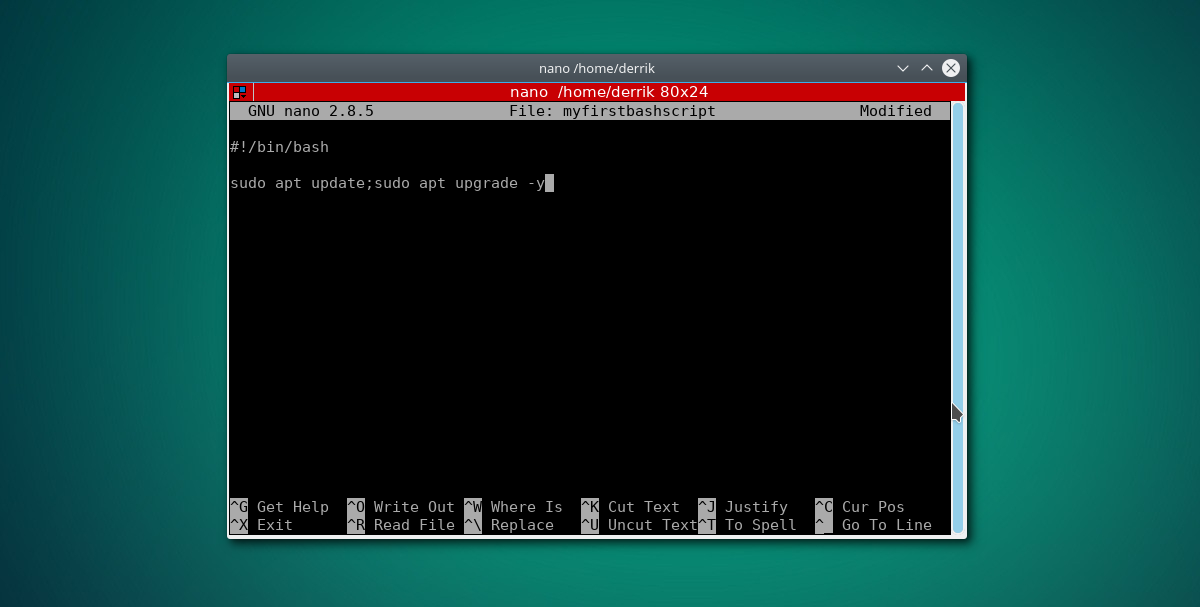Click the Modified status indicator

[896, 111]
